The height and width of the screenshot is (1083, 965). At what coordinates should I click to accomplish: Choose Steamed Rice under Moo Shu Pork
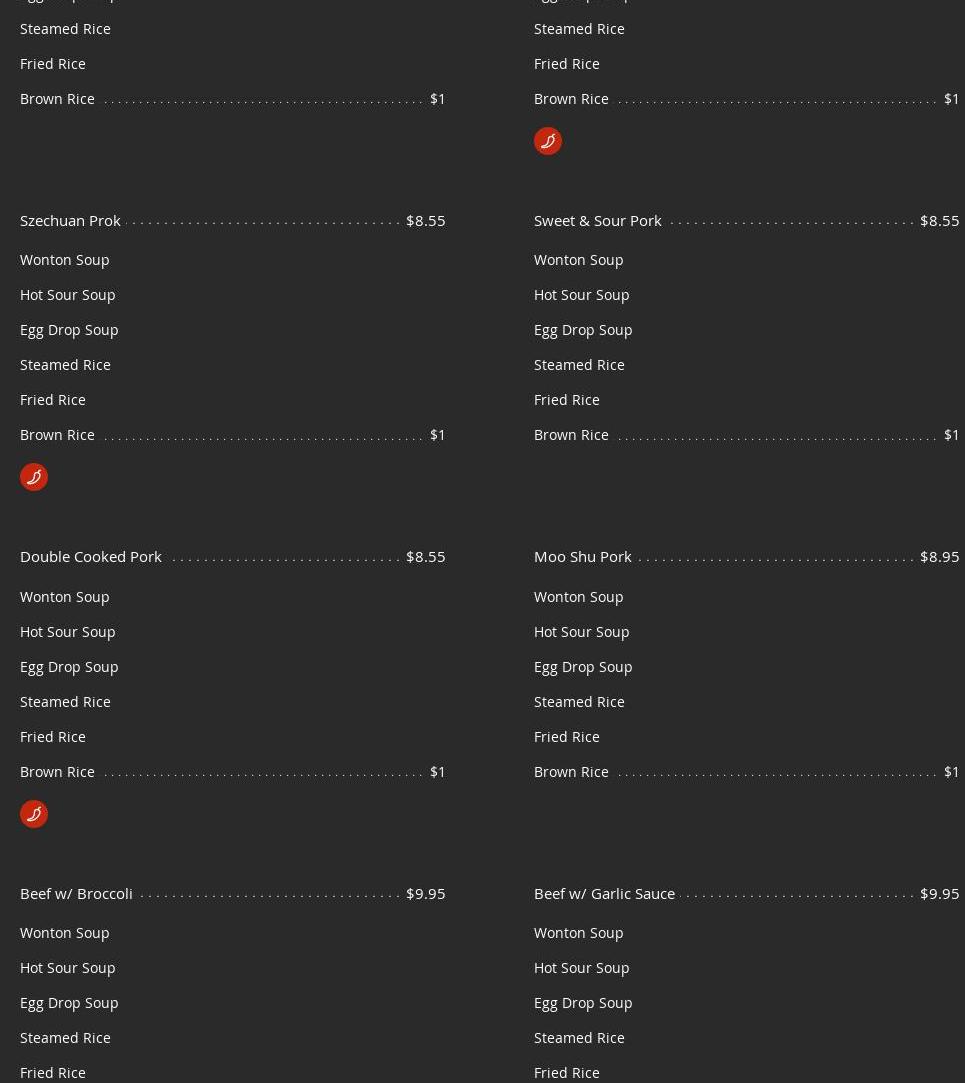click(579, 702)
